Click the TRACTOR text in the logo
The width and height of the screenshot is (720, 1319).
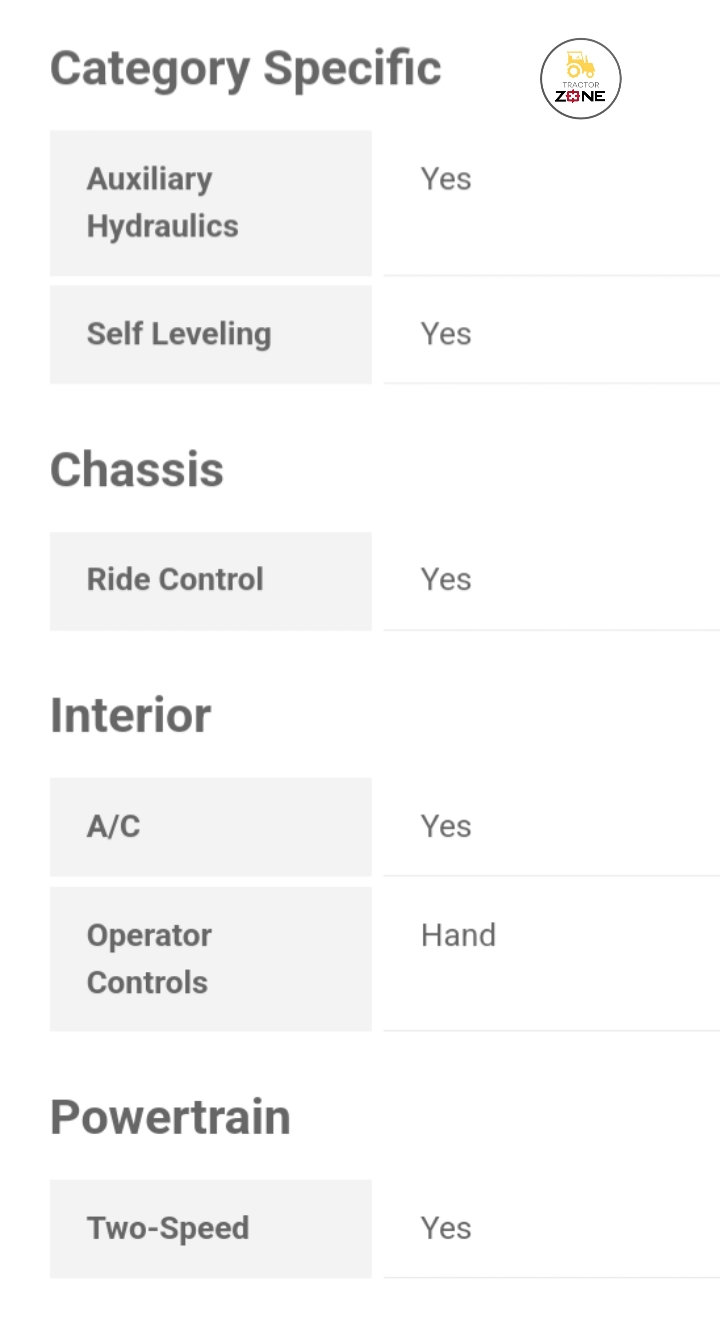[x=581, y=85]
